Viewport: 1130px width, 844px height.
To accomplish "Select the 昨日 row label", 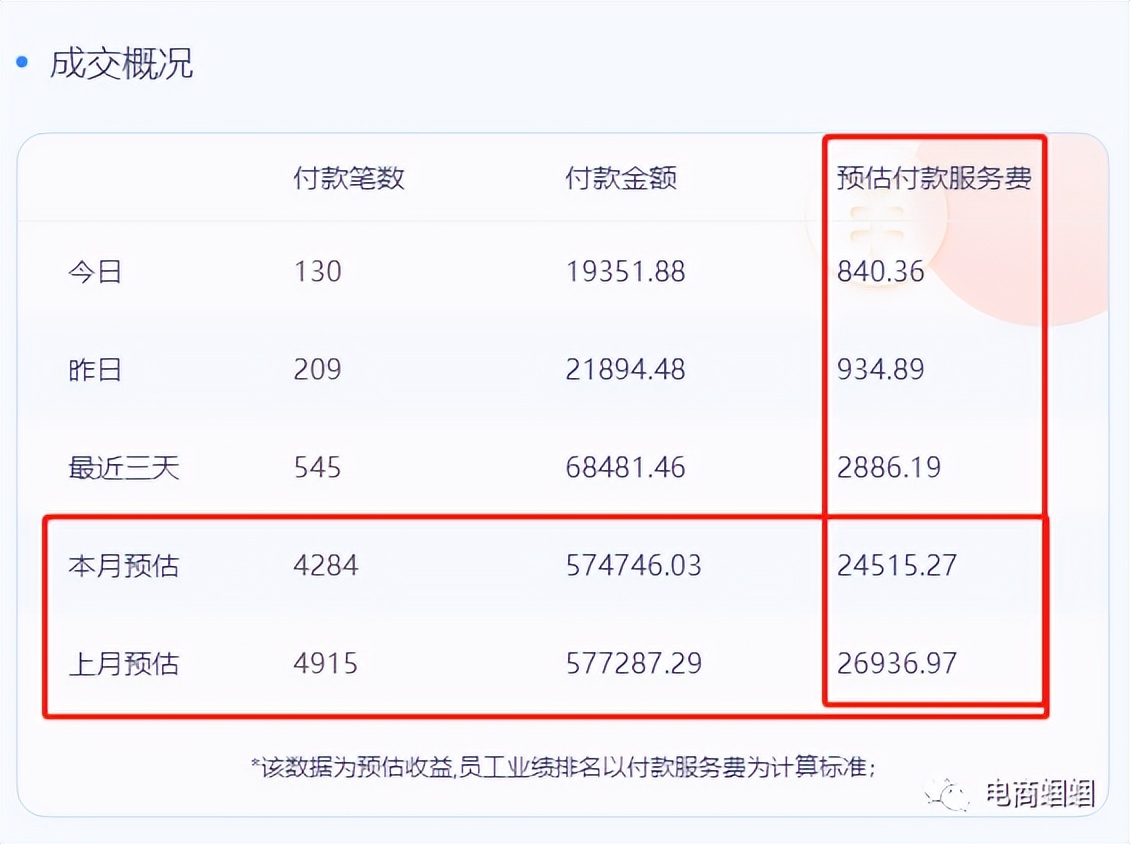I will (x=95, y=369).
